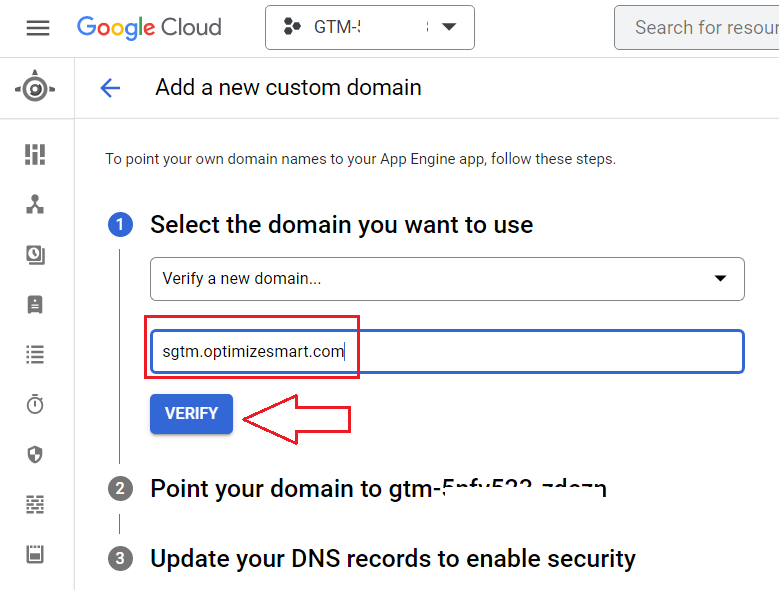Open the Firewall rules brick icon

[36, 504]
